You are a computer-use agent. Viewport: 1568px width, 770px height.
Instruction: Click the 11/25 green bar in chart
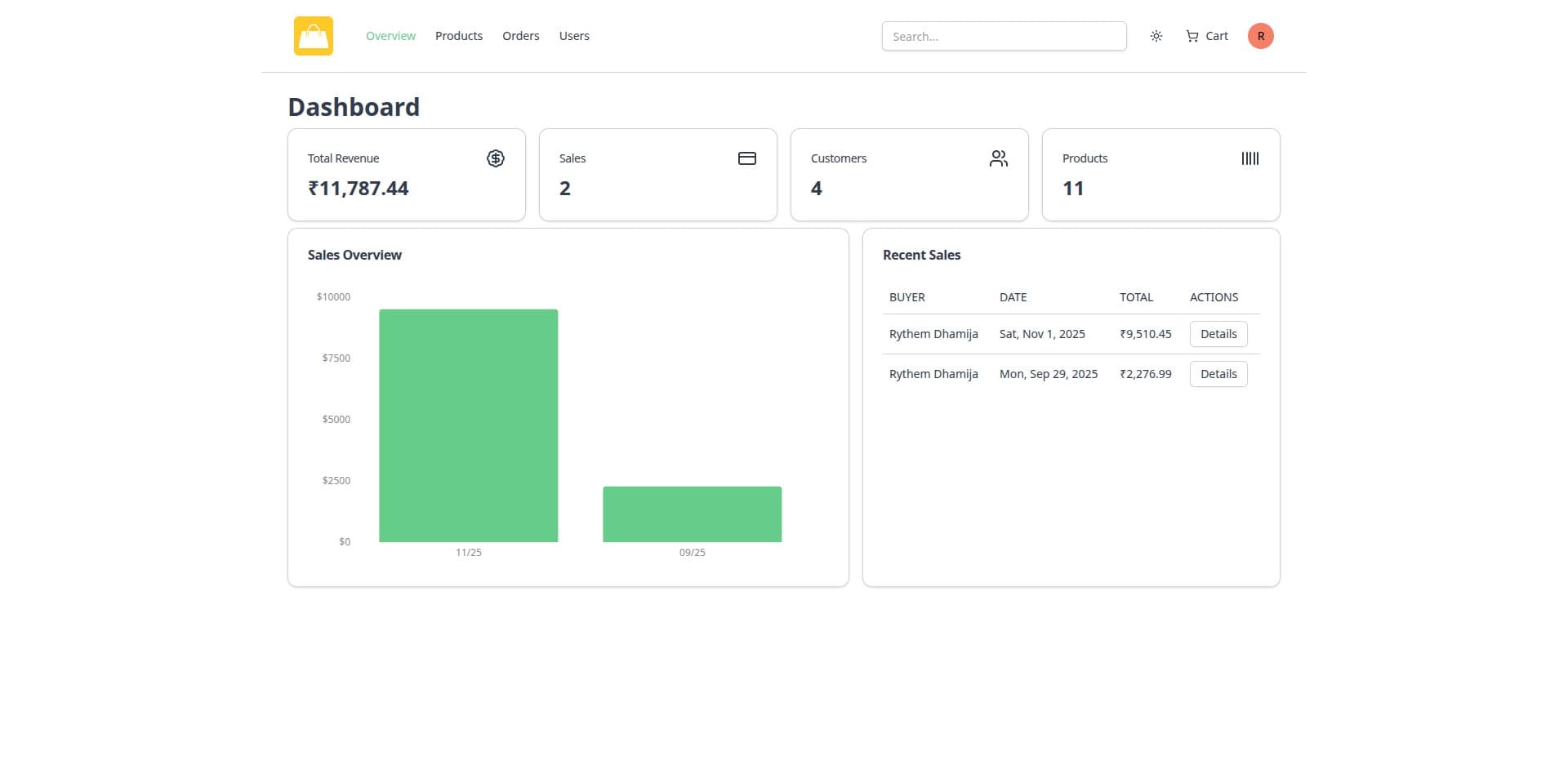pyautogui.click(x=468, y=425)
